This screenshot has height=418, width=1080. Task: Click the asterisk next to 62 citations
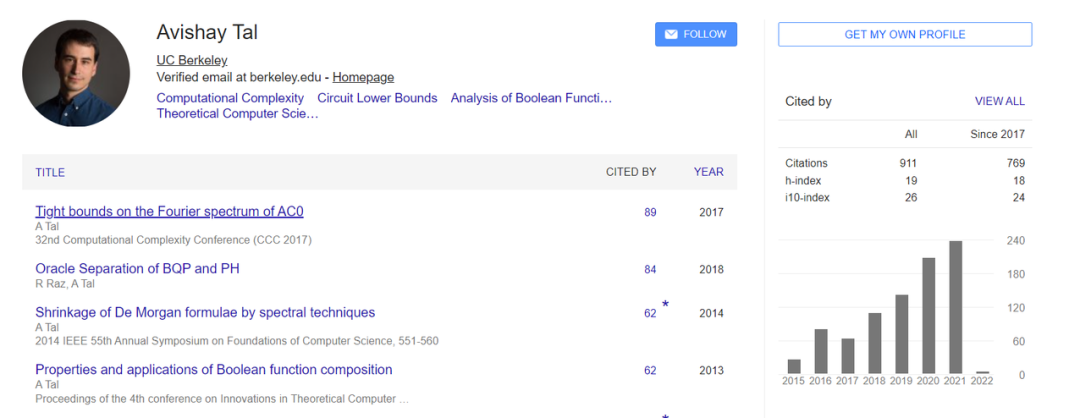pyautogui.click(x=665, y=305)
